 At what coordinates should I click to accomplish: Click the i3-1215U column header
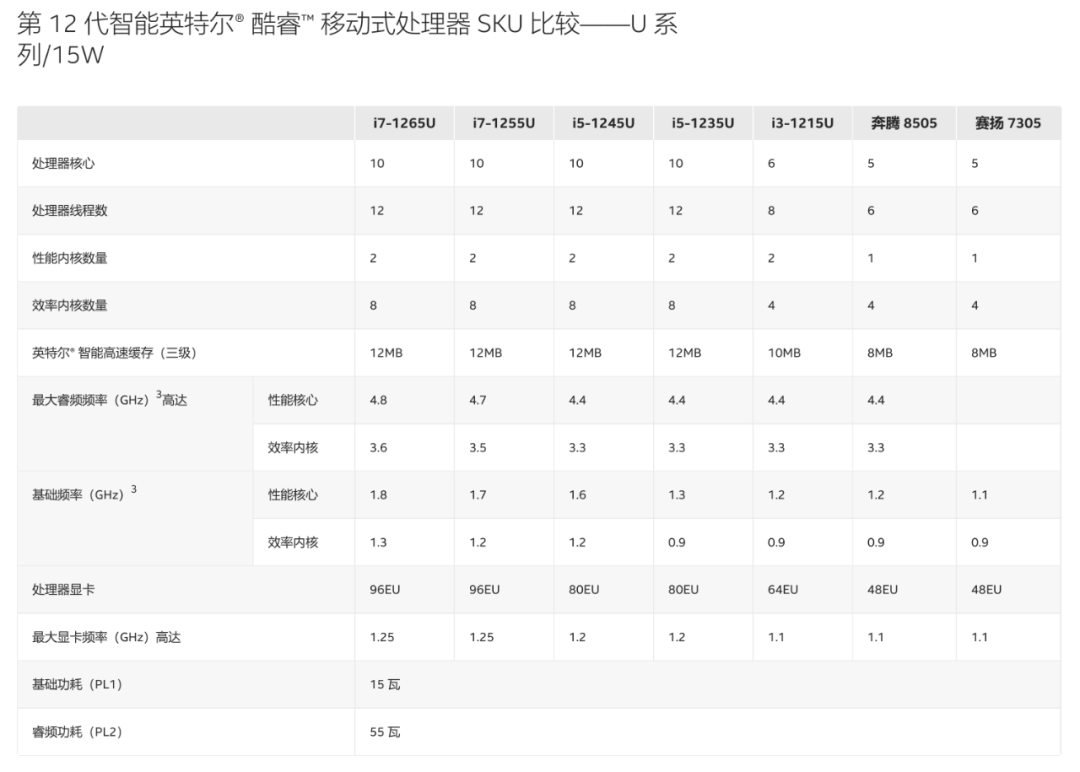[802, 123]
